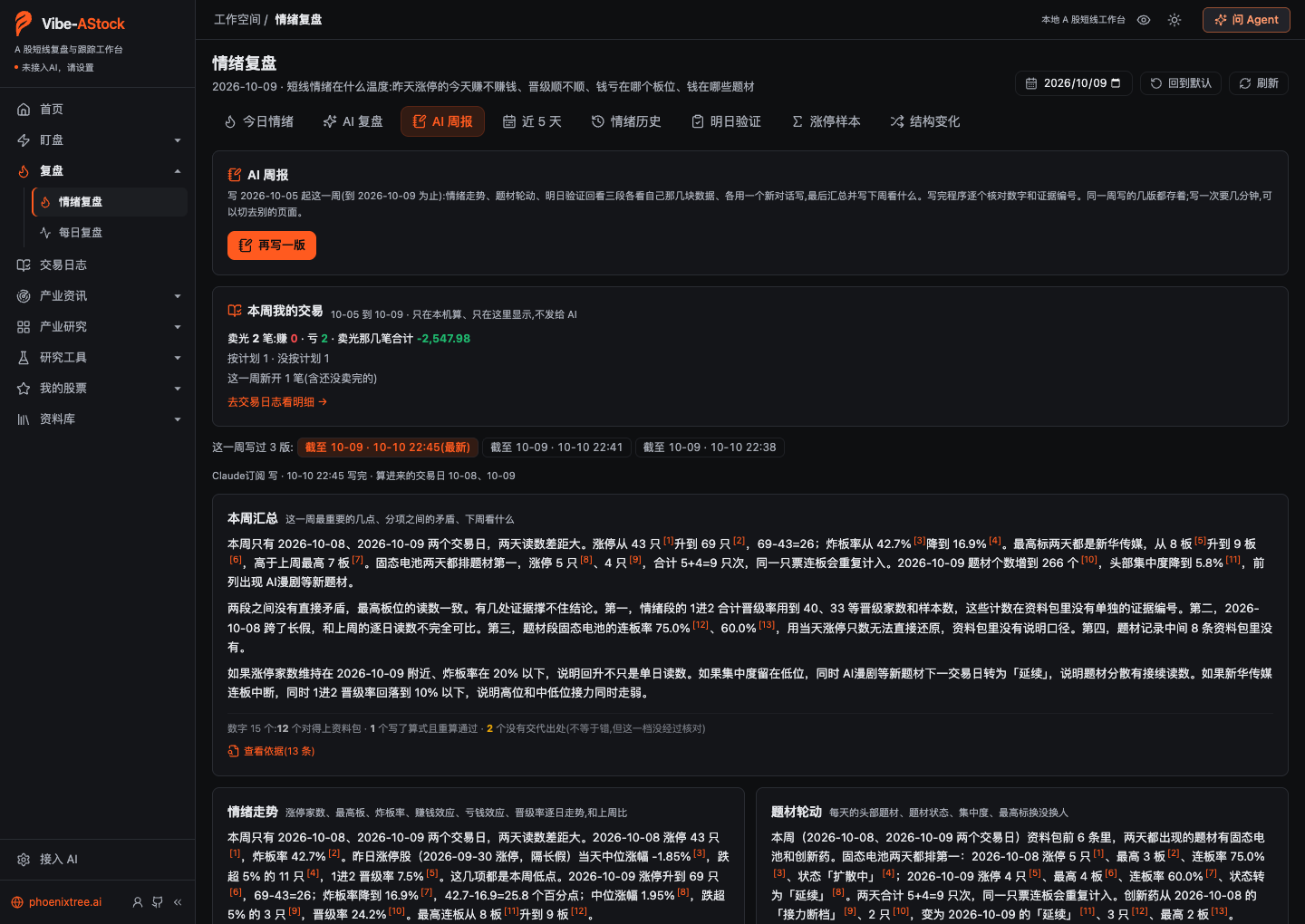Select version 截至 10-09 · 10-10 22:38

click(x=710, y=448)
